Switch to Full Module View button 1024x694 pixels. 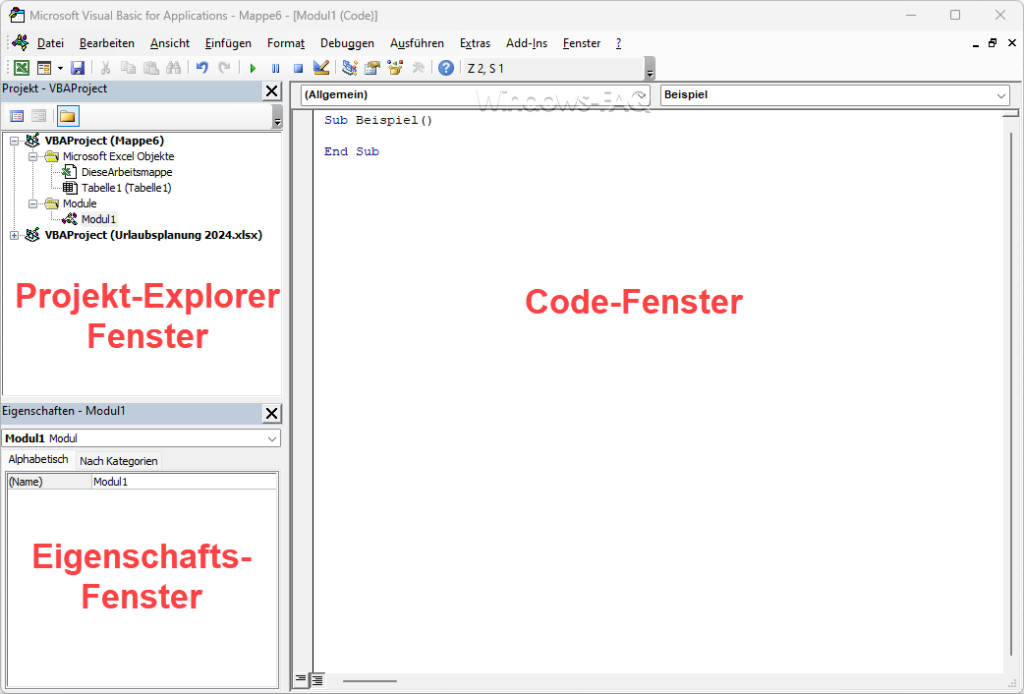pyautogui.click(x=317, y=680)
